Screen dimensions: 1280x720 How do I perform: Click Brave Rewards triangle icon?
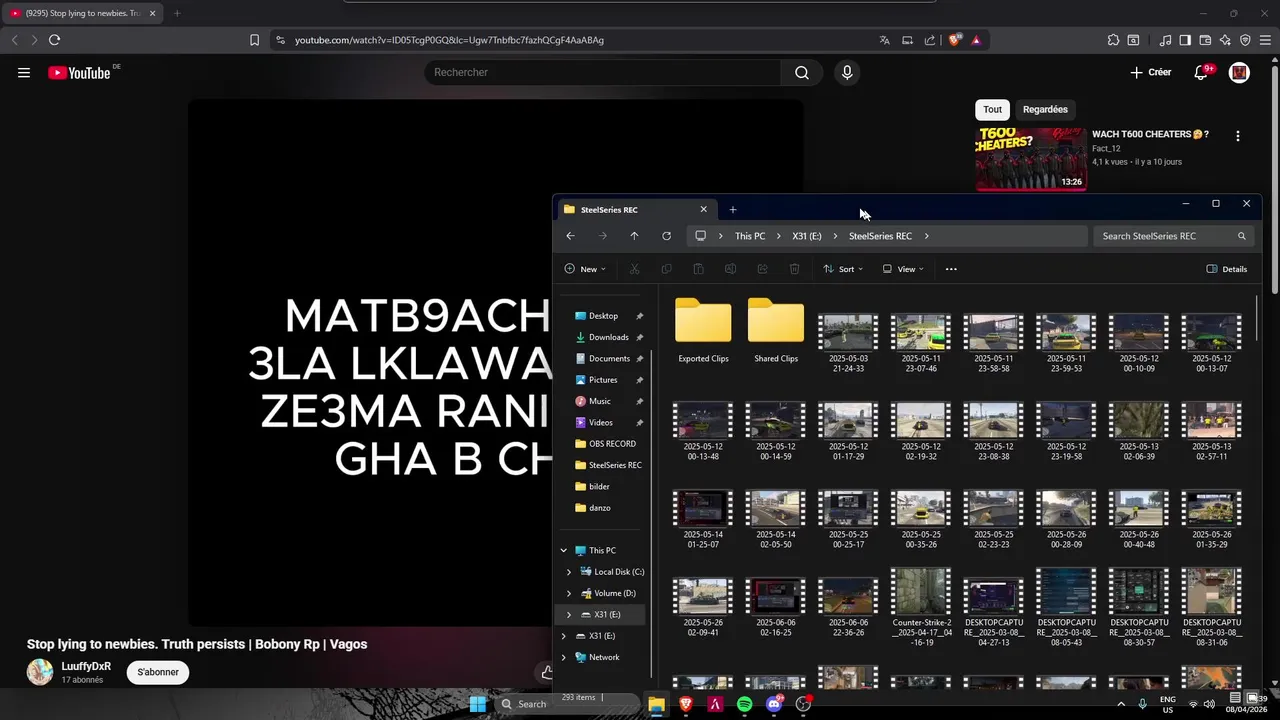(x=976, y=40)
